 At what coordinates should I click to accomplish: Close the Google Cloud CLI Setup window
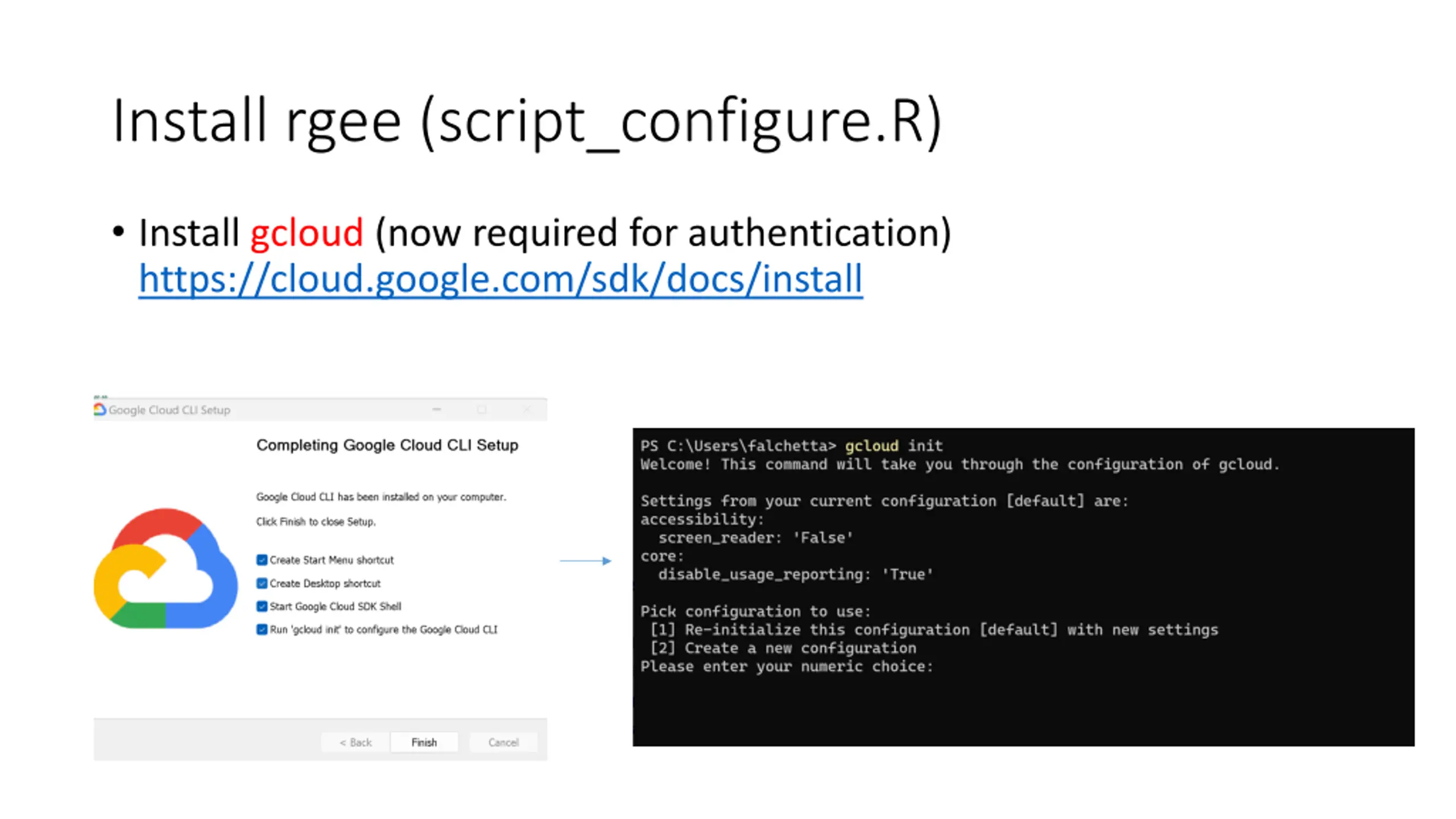click(x=527, y=409)
